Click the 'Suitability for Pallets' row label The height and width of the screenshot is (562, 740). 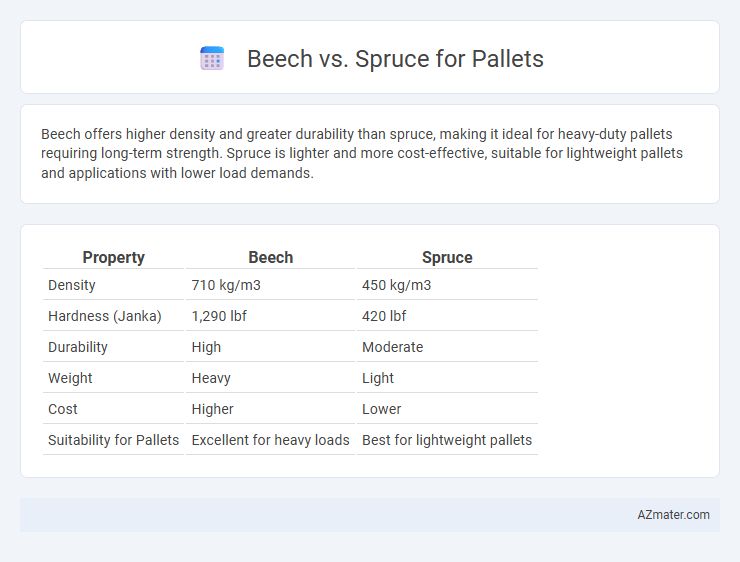[113, 440]
